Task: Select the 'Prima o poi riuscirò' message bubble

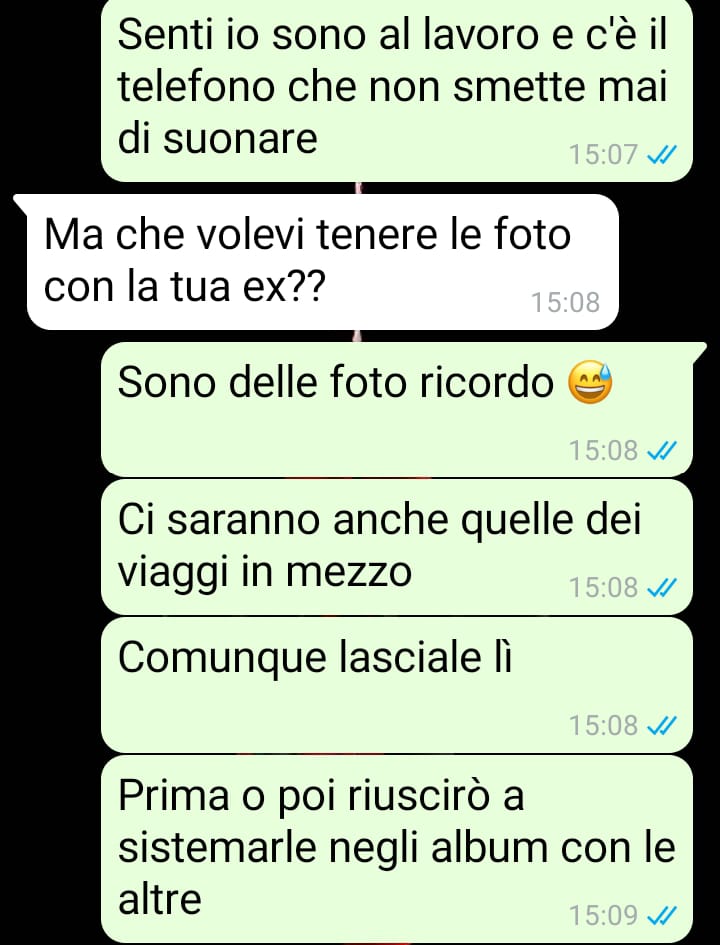Action: 396,849
